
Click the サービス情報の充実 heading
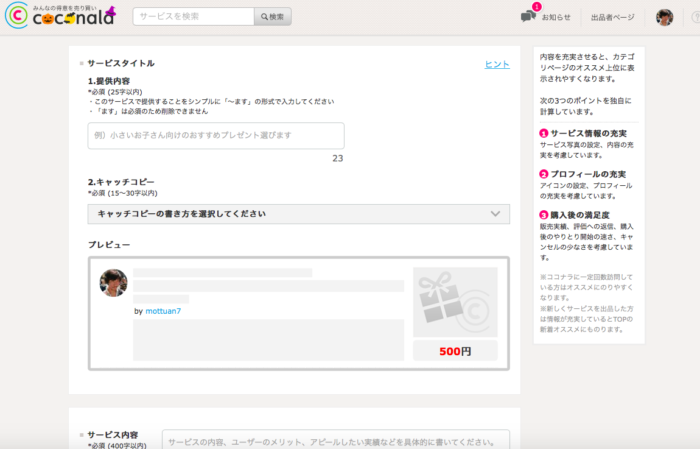tap(588, 133)
